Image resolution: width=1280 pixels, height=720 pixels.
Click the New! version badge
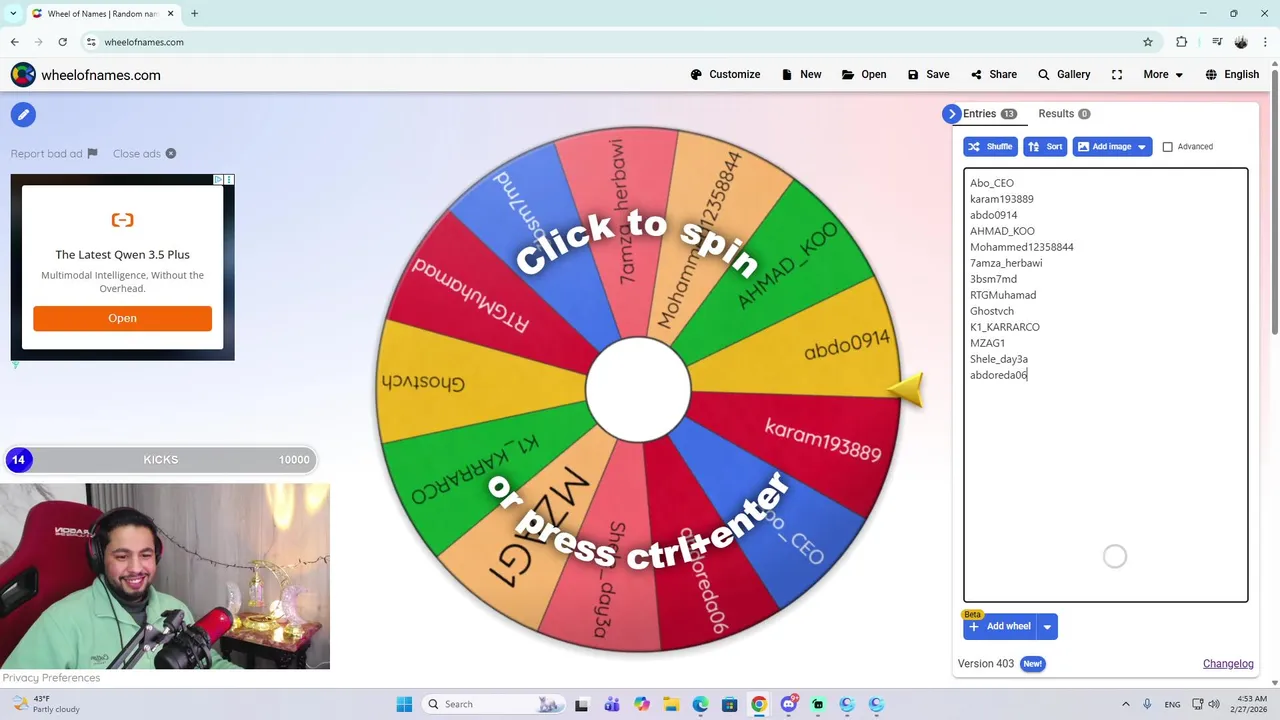coord(1032,664)
